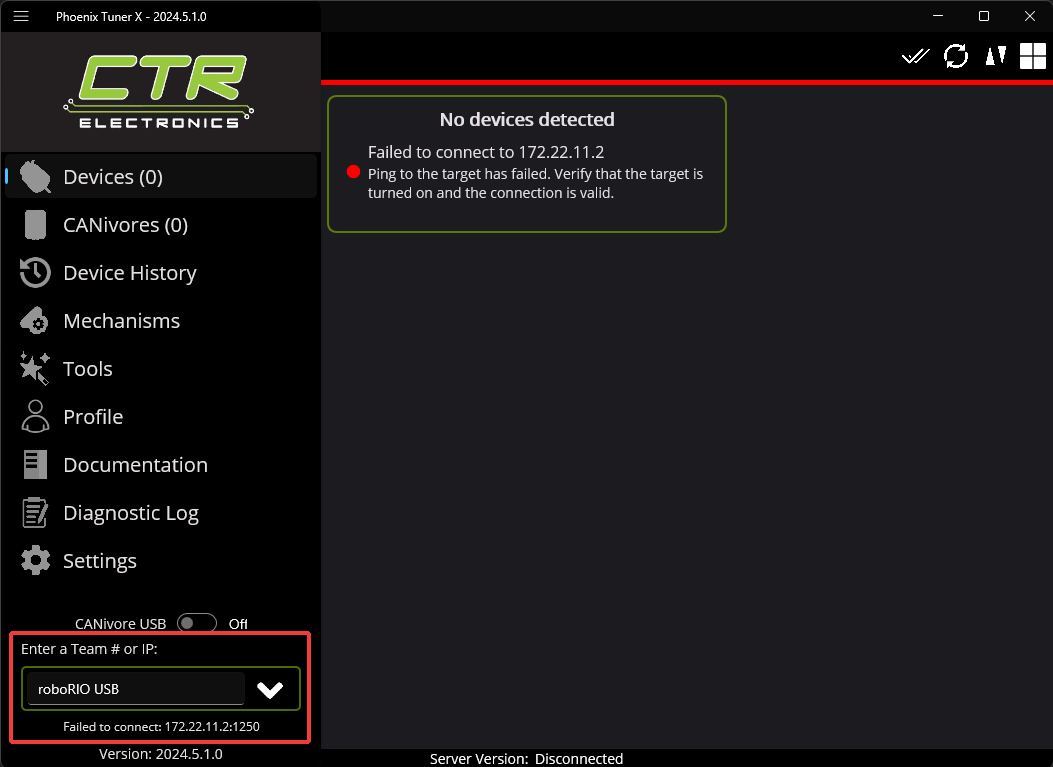1053x767 pixels.
Task: Click the Tools magic wand icon
Action: (x=35, y=369)
